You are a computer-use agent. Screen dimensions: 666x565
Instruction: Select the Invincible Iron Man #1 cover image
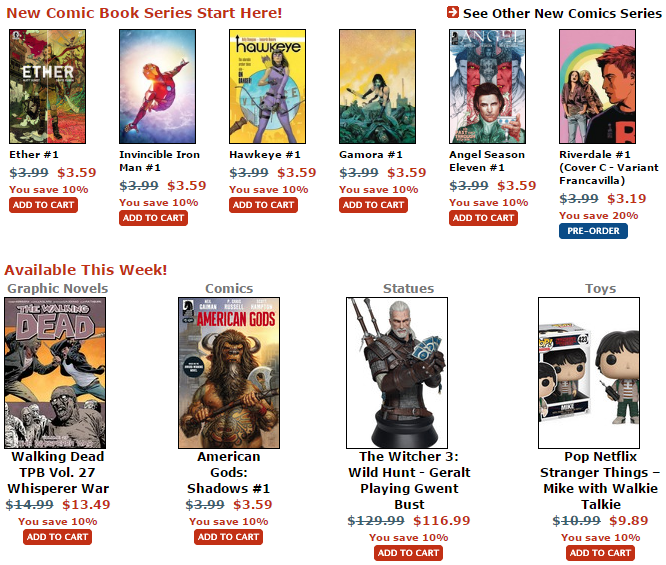tap(158, 86)
